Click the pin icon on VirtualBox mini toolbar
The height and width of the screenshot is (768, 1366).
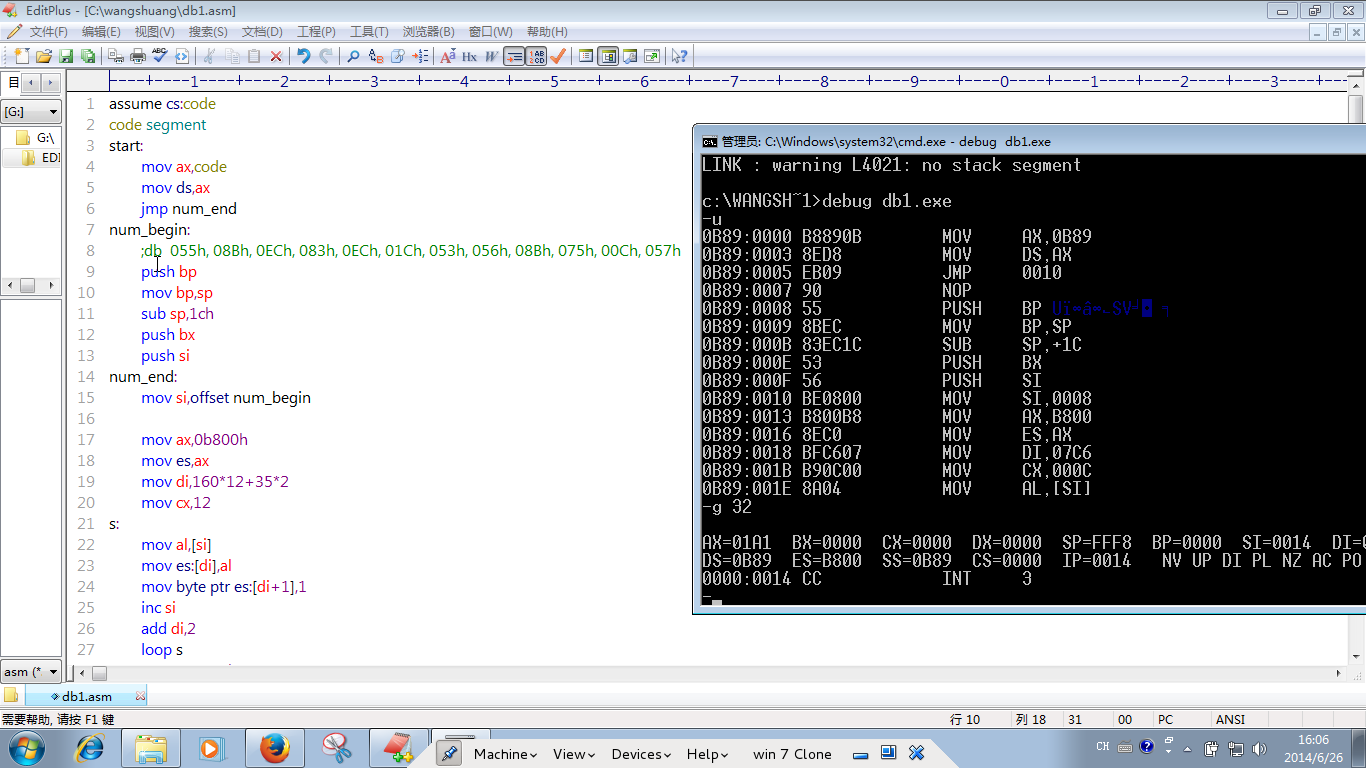449,754
